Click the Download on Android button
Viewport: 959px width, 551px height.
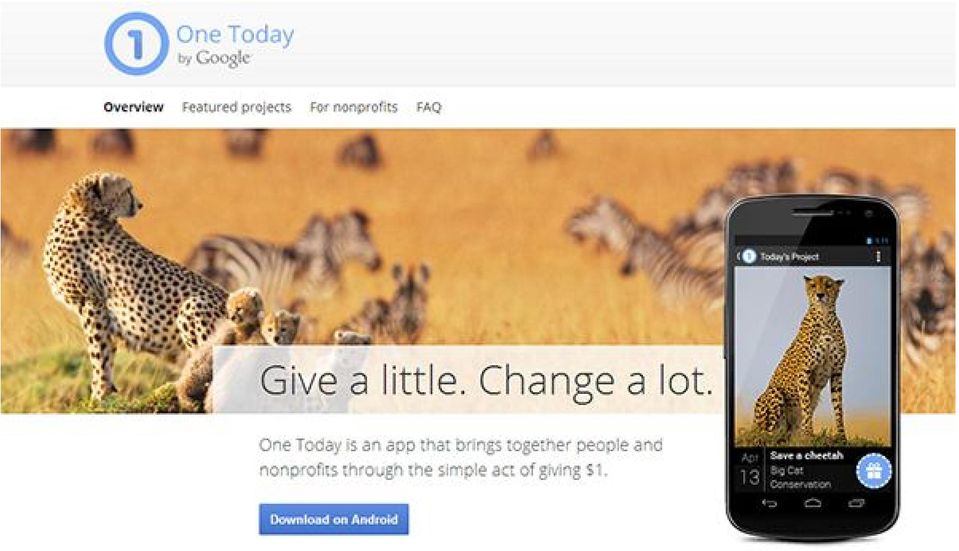pos(333,519)
